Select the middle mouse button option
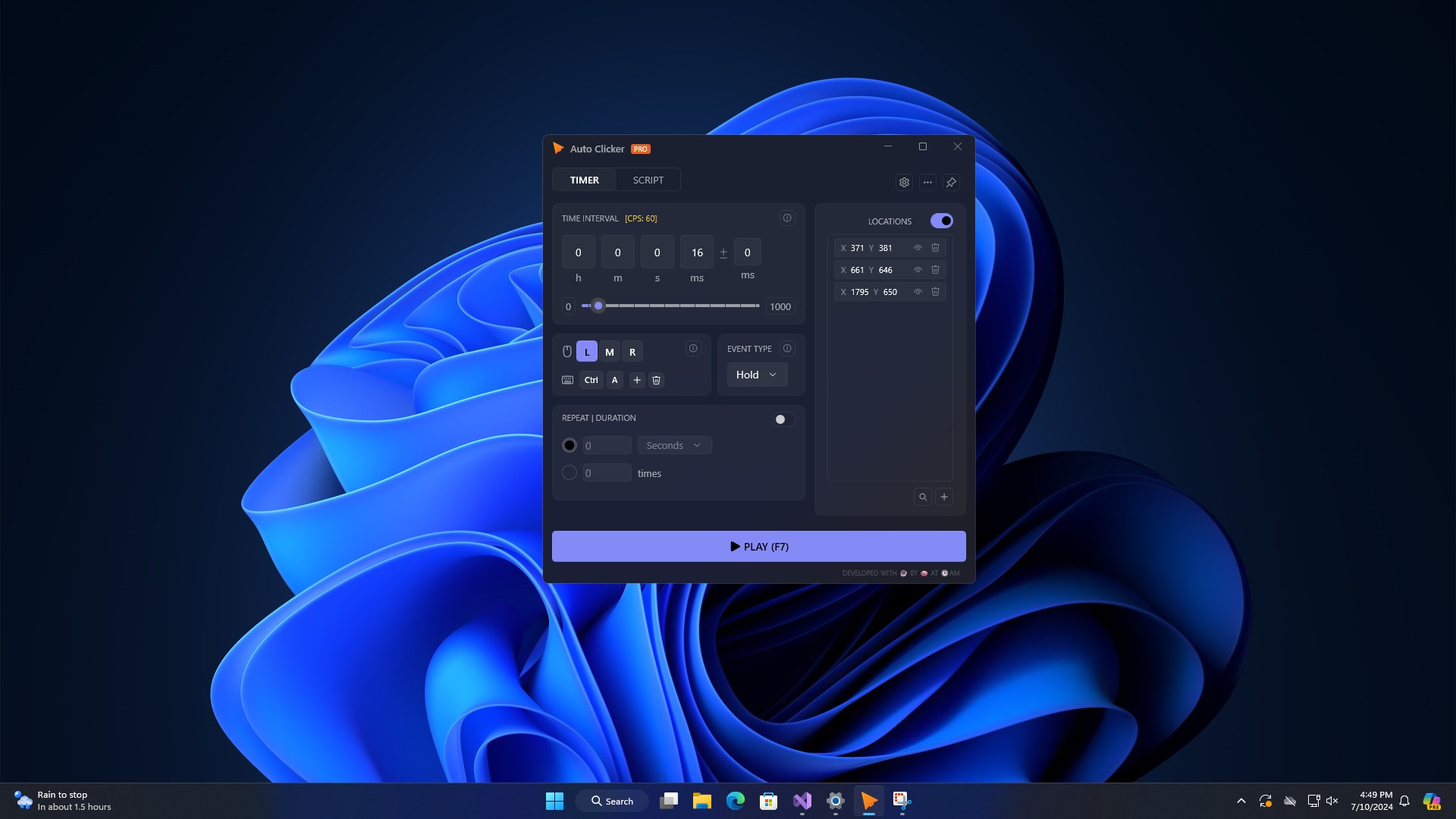The width and height of the screenshot is (1456, 819). click(609, 351)
